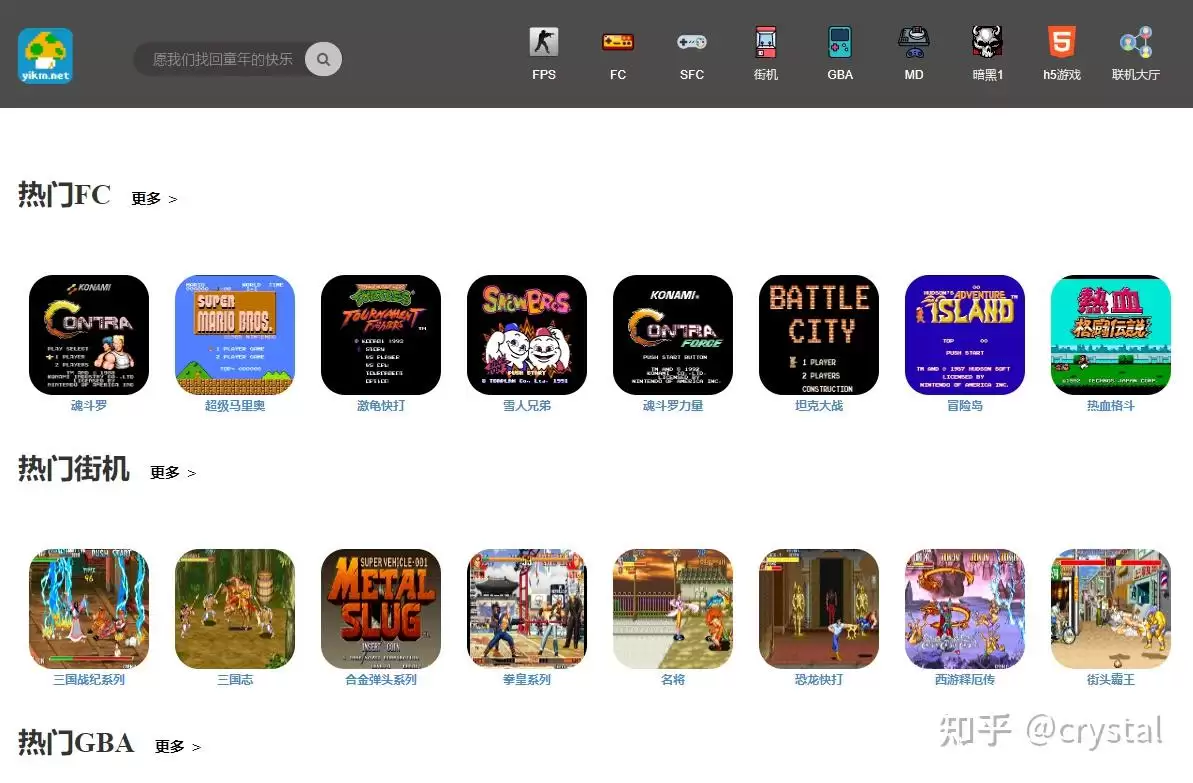The image size is (1193, 783).
Task: Open the SFC controller category icon
Action: coord(692,42)
